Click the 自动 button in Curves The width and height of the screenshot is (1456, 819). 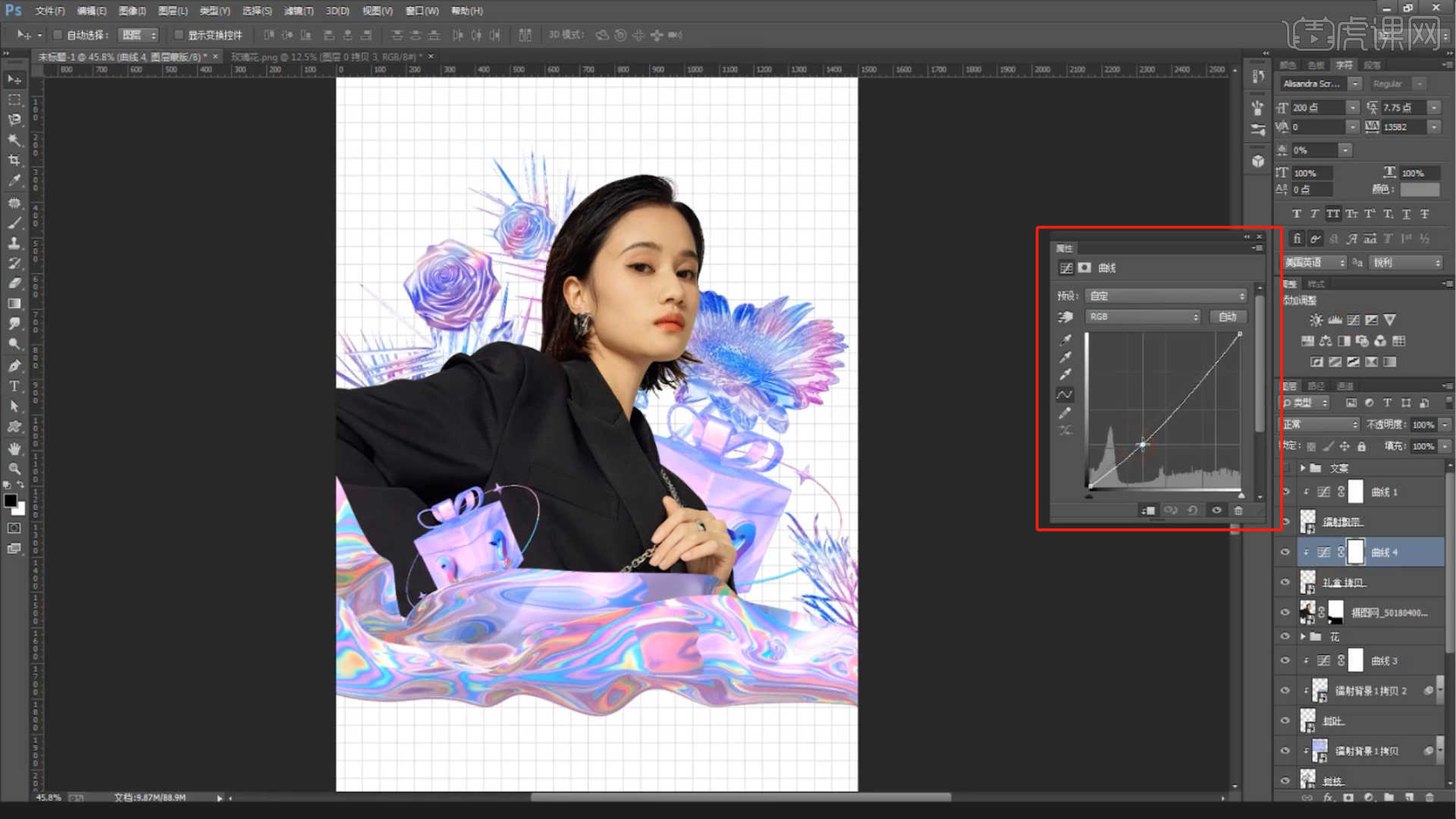1228,317
